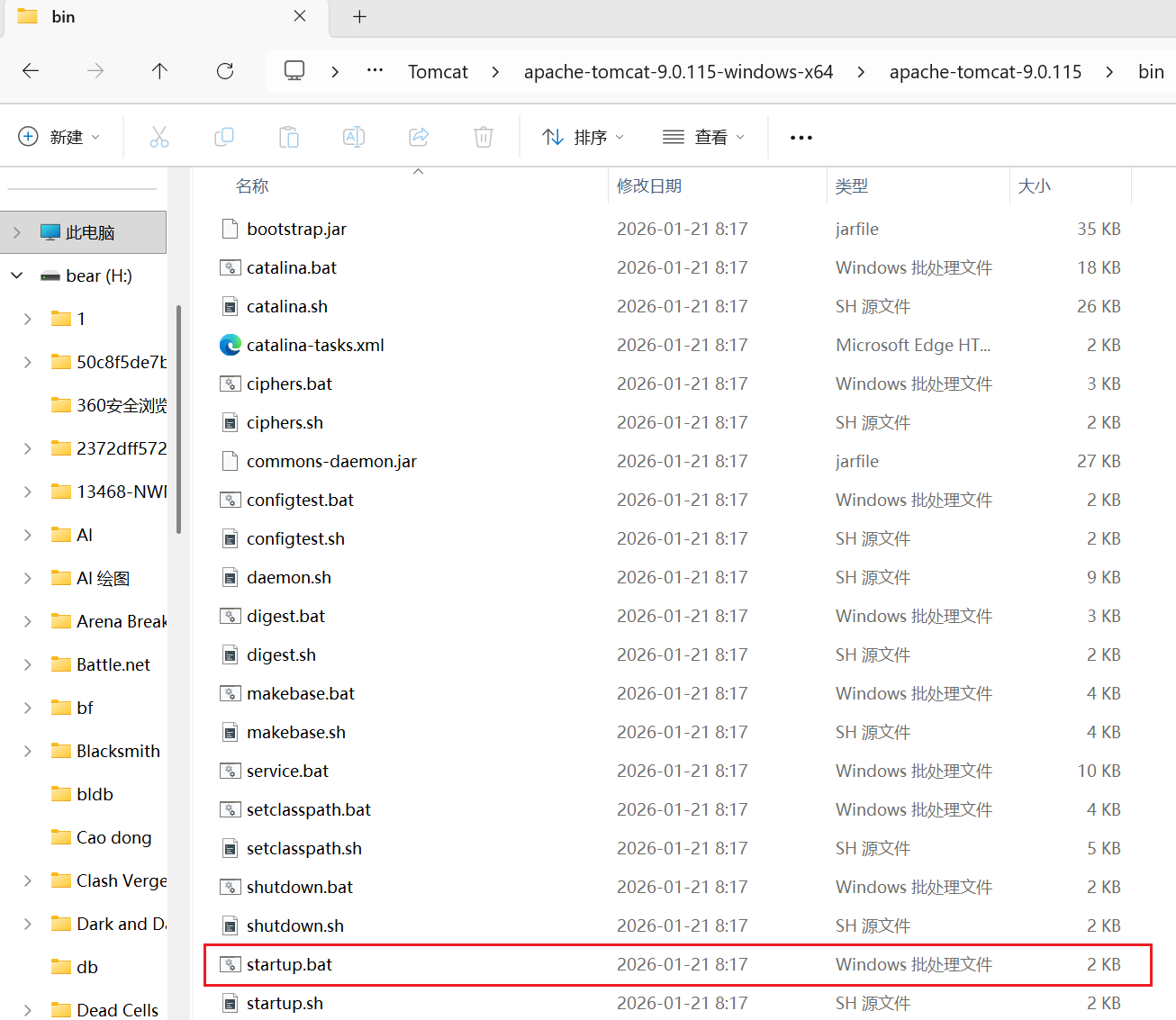Click apache-tomcat-9.0.115-windows-x64 breadcrumb

click(679, 72)
